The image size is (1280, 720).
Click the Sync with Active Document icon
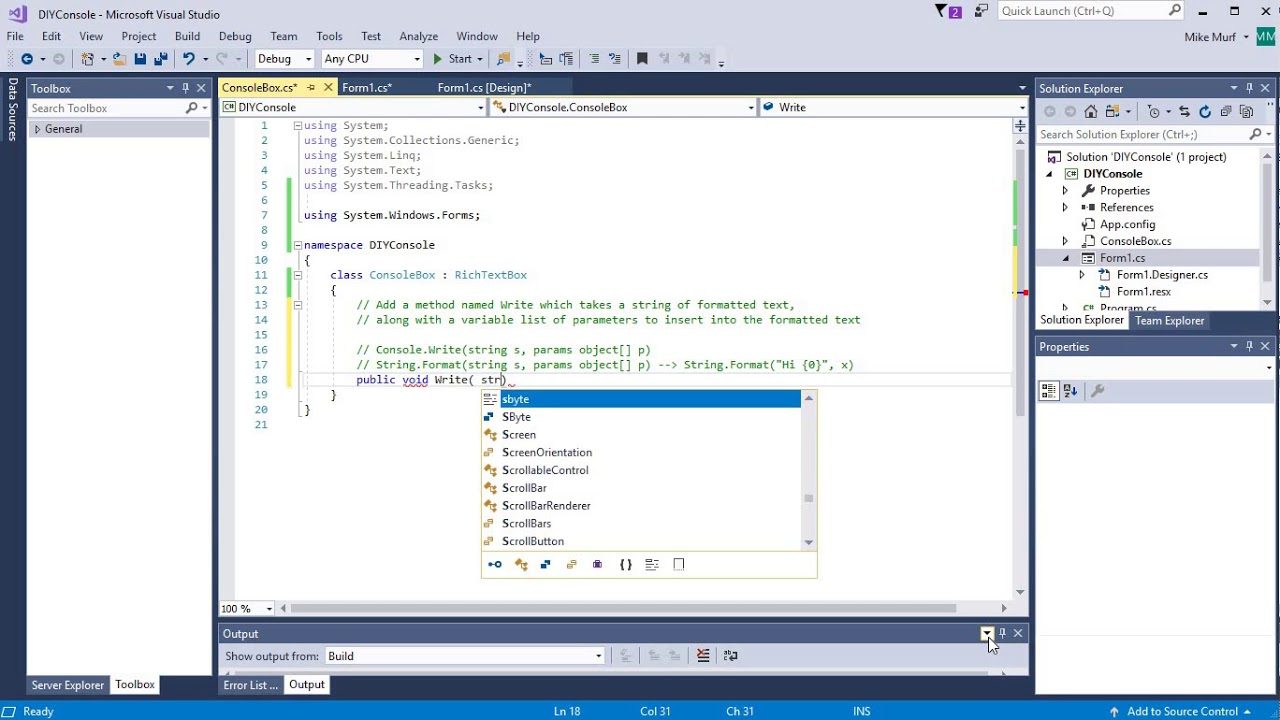(1184, 111)
